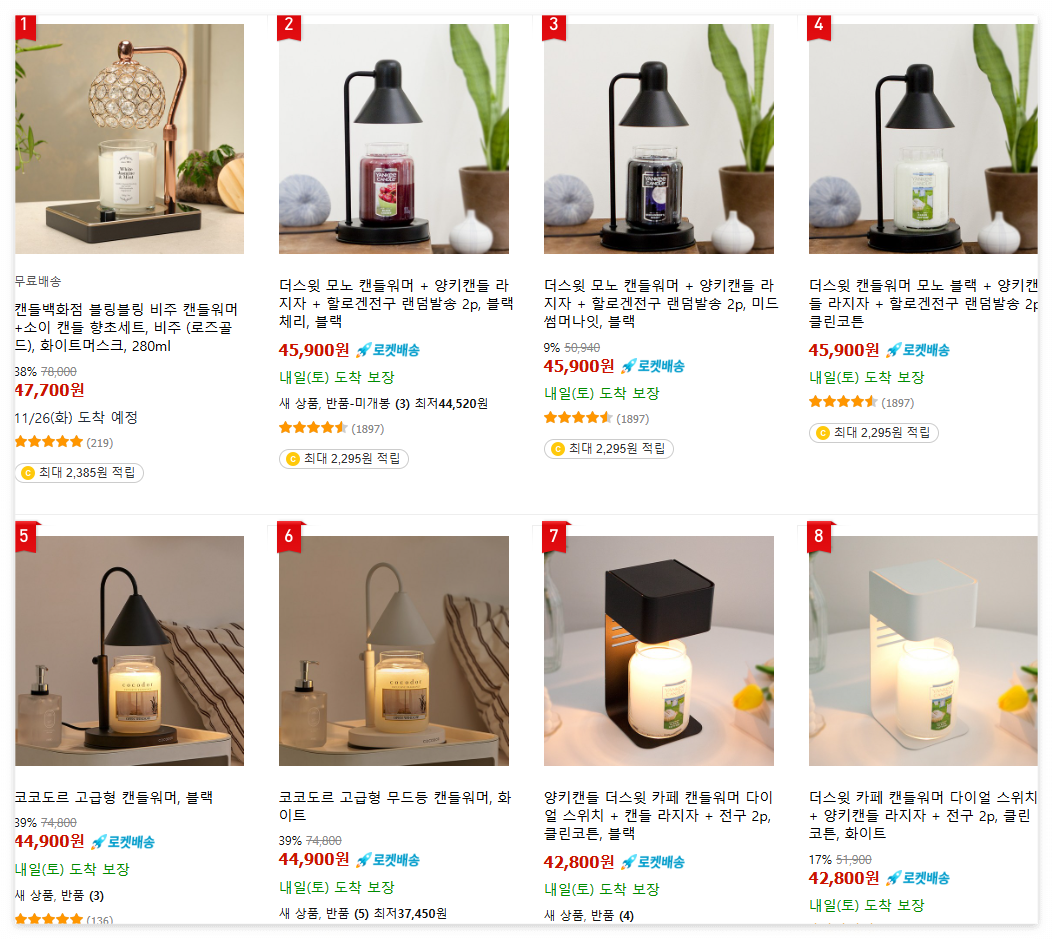Viewport: 1053px width, 939px height.
Task: Open the black cafe candle warmer thumbnail
Action: [x=659, y=651]
